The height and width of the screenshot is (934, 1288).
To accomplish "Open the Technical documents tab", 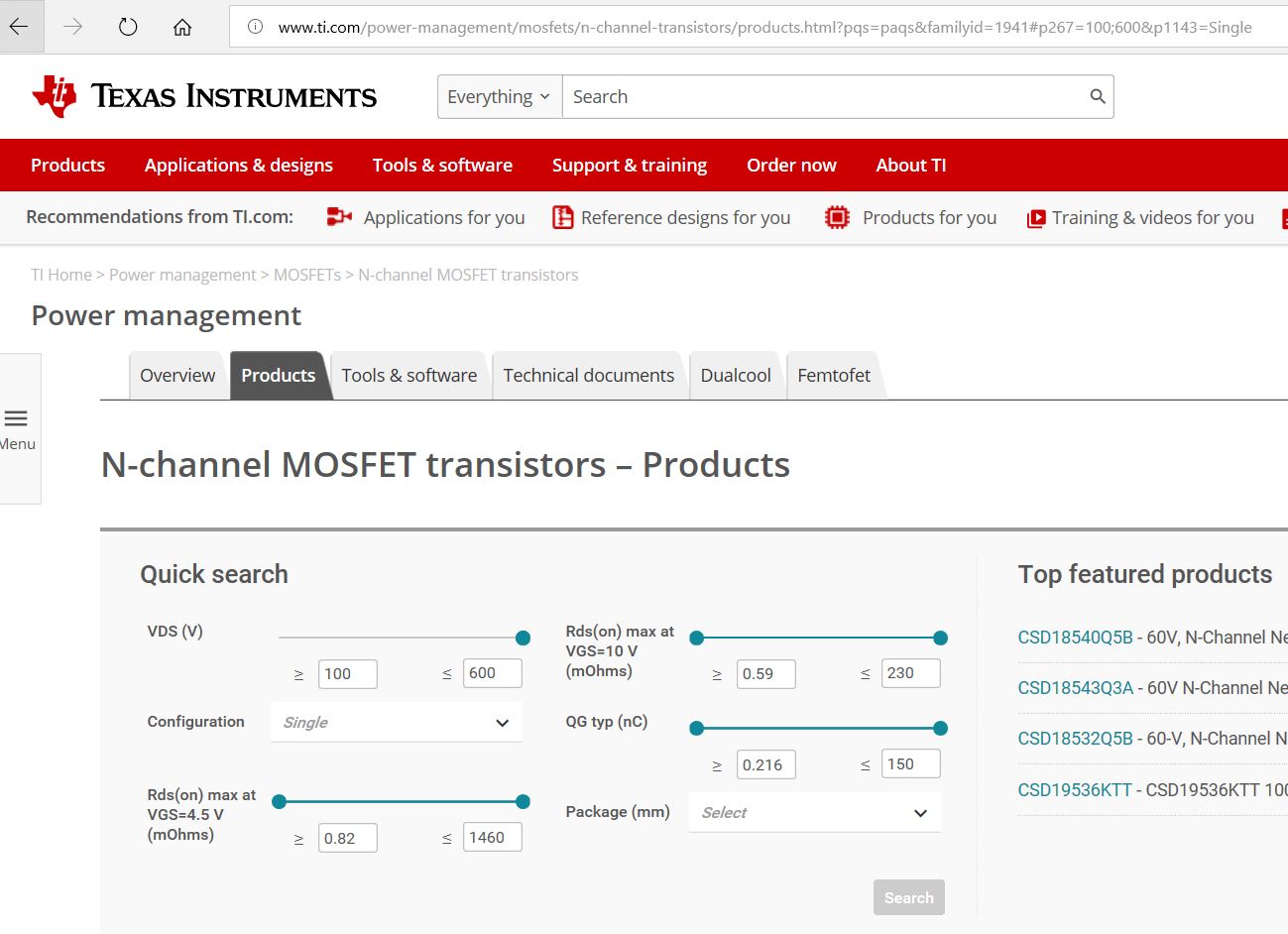I will (589, 375).
